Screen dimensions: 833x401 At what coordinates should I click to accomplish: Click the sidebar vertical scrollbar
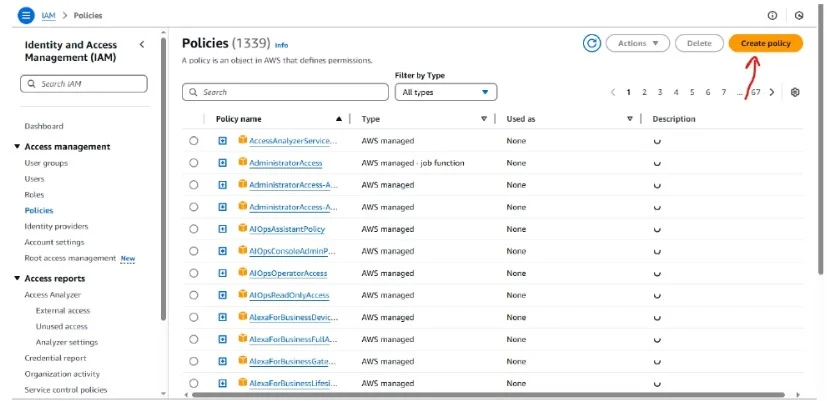tap(164, 178)
